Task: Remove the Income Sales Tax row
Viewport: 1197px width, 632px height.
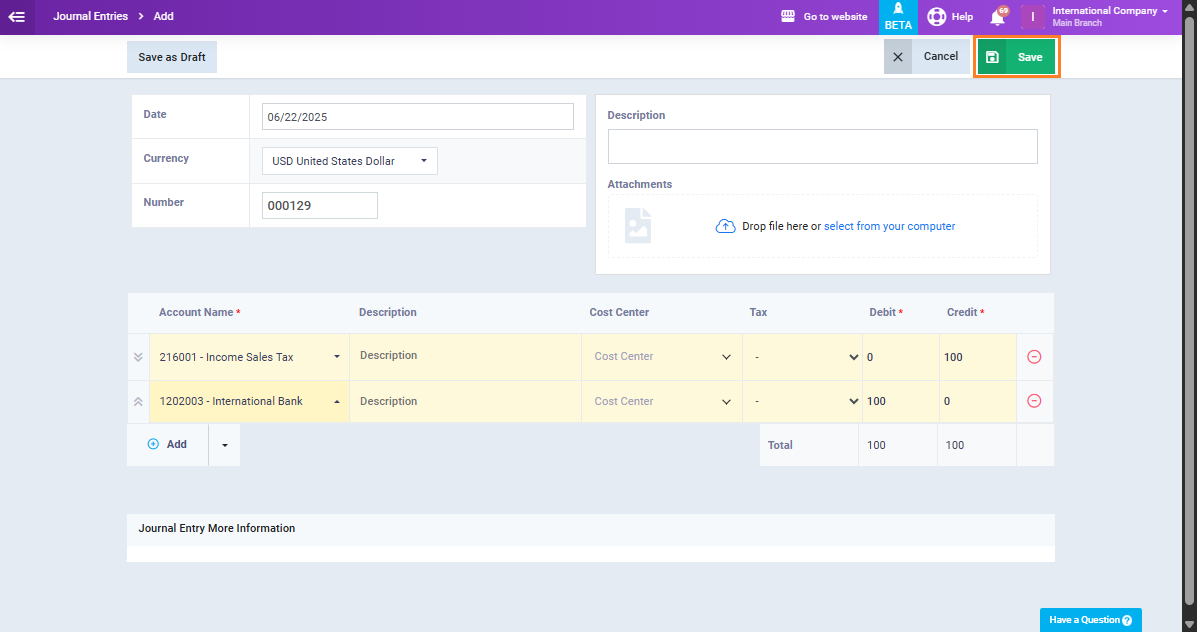Action: coord(1034,356)
